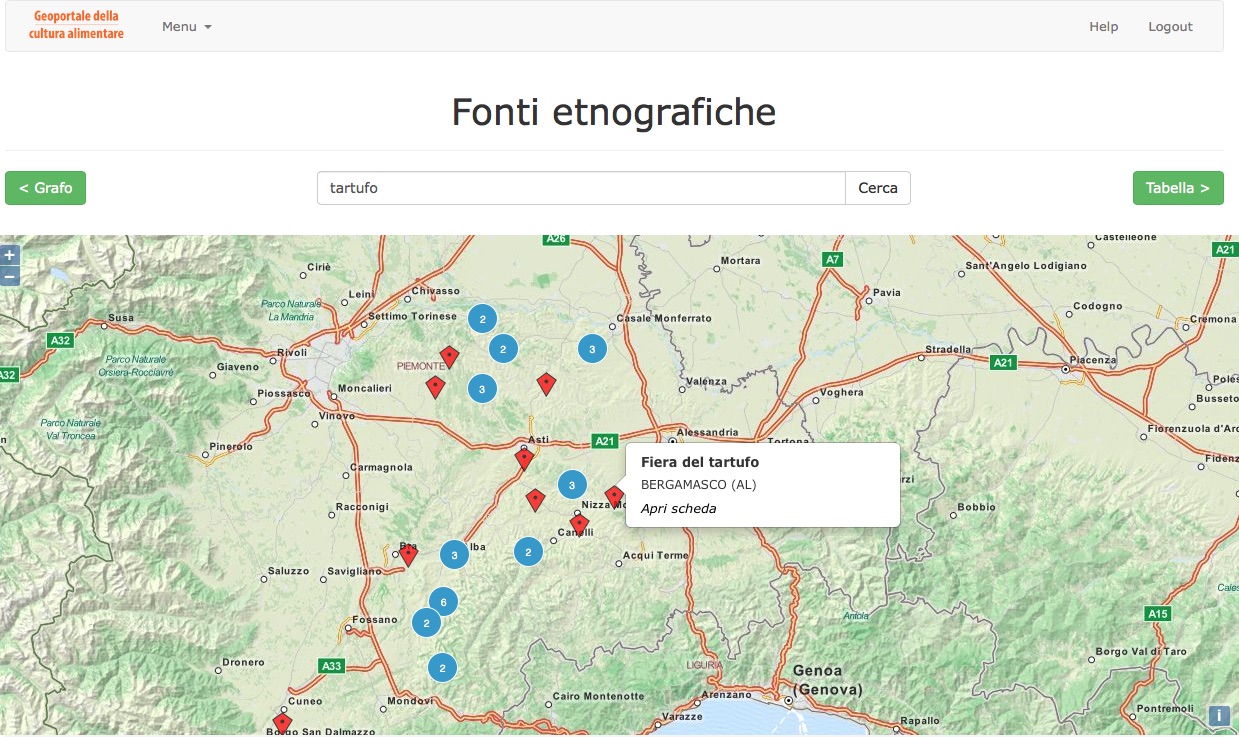Open the Help page
1239x737 pixels.
(1103, 27)
